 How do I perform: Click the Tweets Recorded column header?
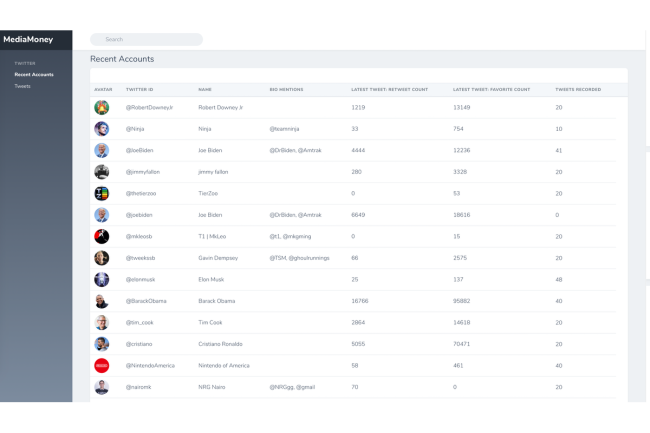[x=578, y=89]
